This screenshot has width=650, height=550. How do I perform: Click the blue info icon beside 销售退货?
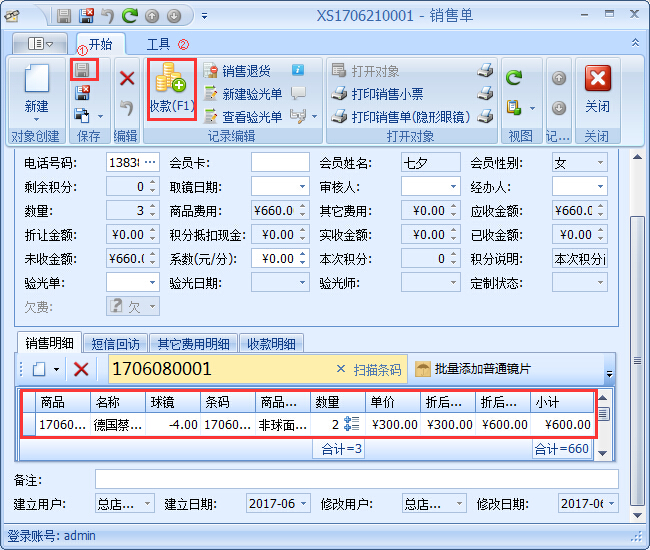click(298, 70)
